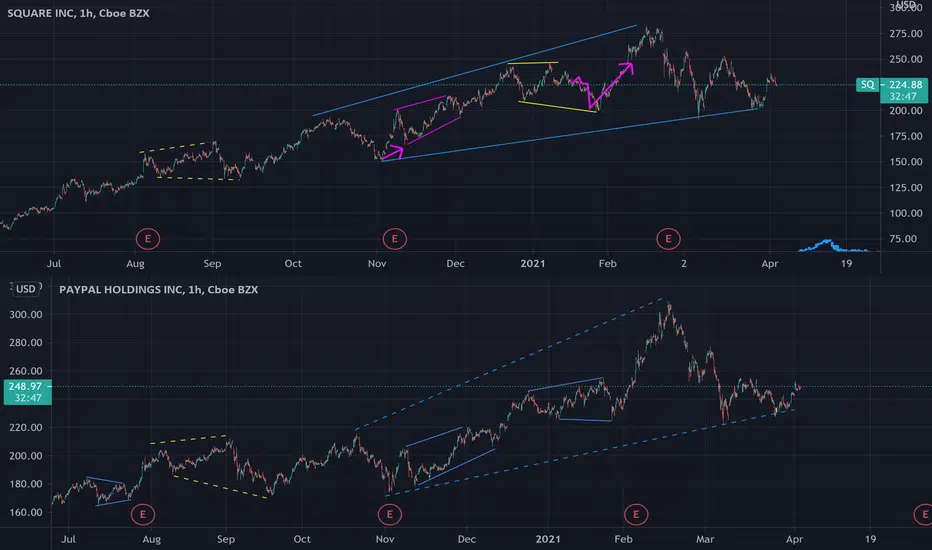This screenshot has height=550, width=932.
Task: Click 220.00 on PayPal price axis
Action: (26, 428)
